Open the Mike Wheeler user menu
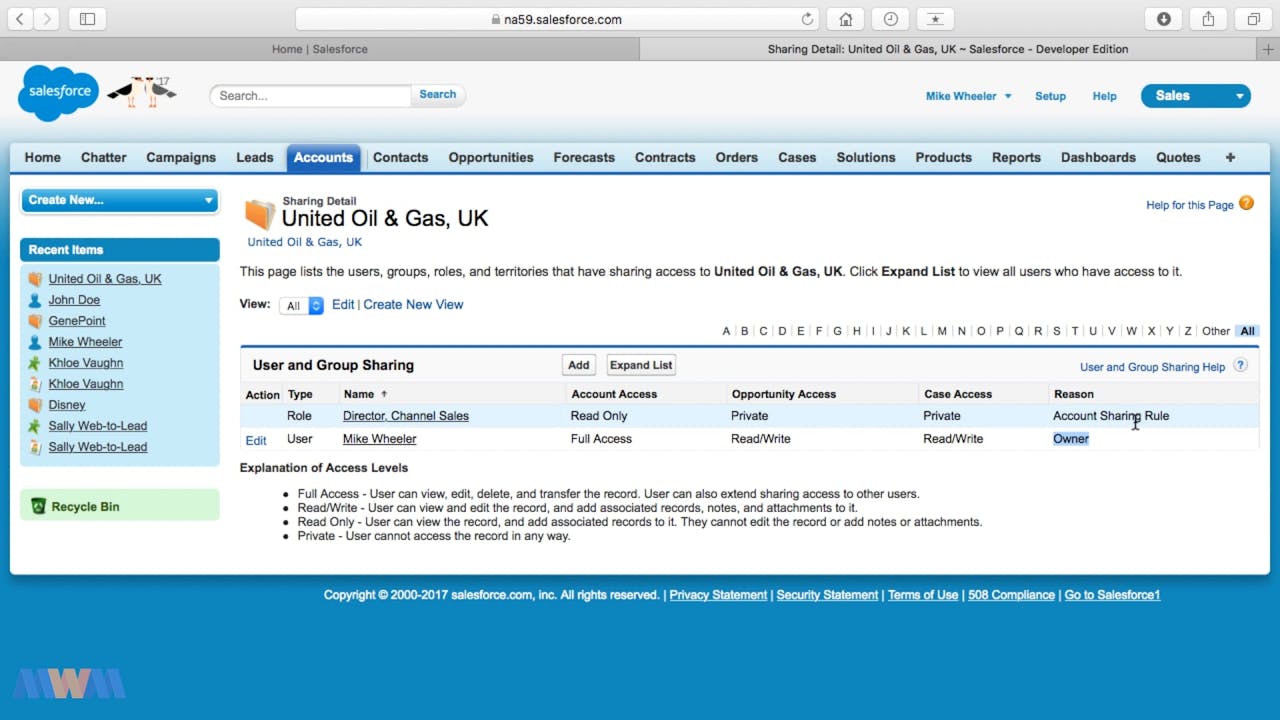The image size is (1280, 720). coord(968,96)
